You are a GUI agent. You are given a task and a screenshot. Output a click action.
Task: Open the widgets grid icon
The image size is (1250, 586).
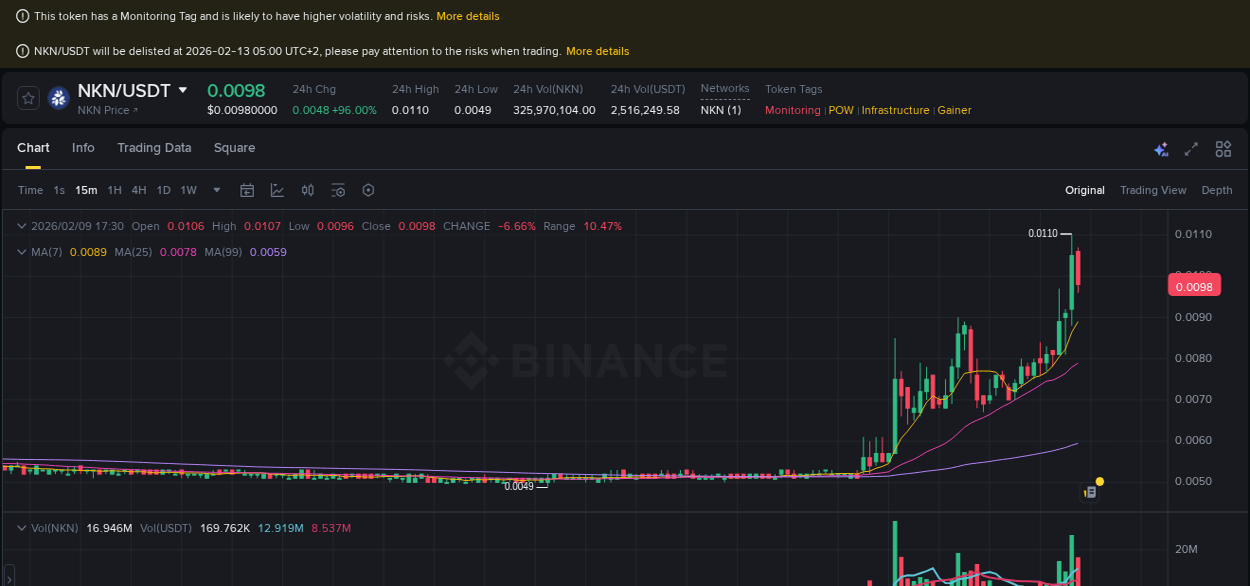(1223, 148)
